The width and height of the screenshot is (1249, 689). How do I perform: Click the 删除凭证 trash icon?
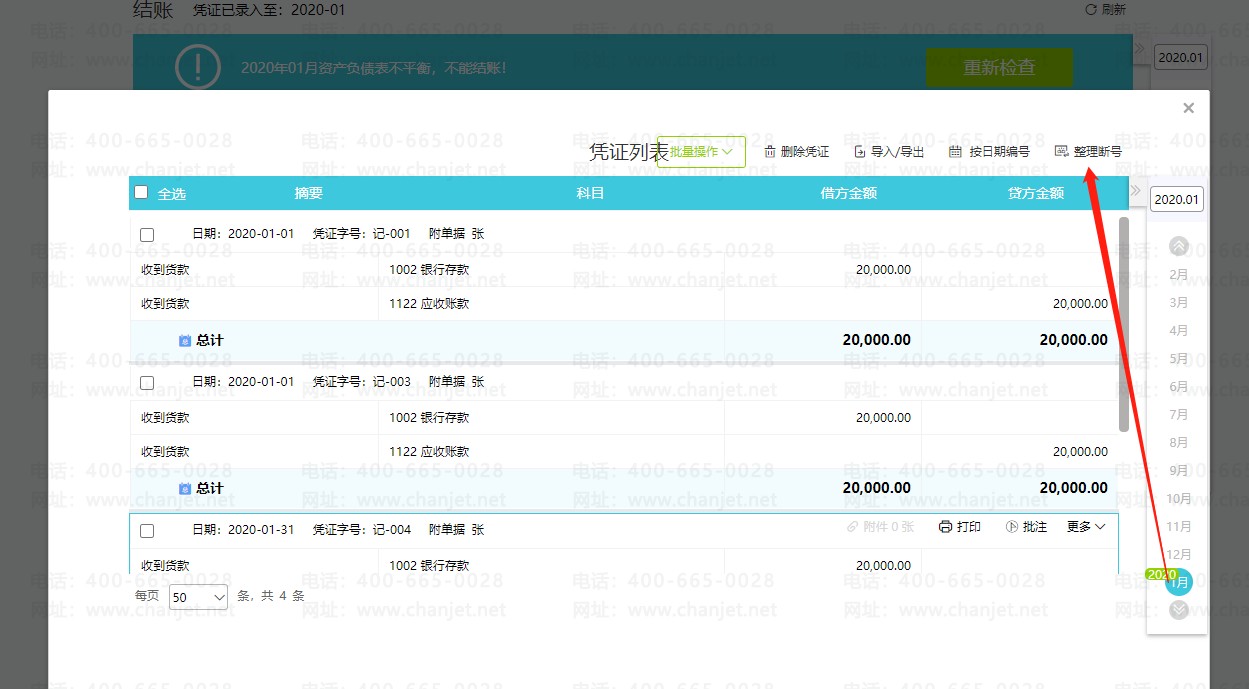pos(770,152)
